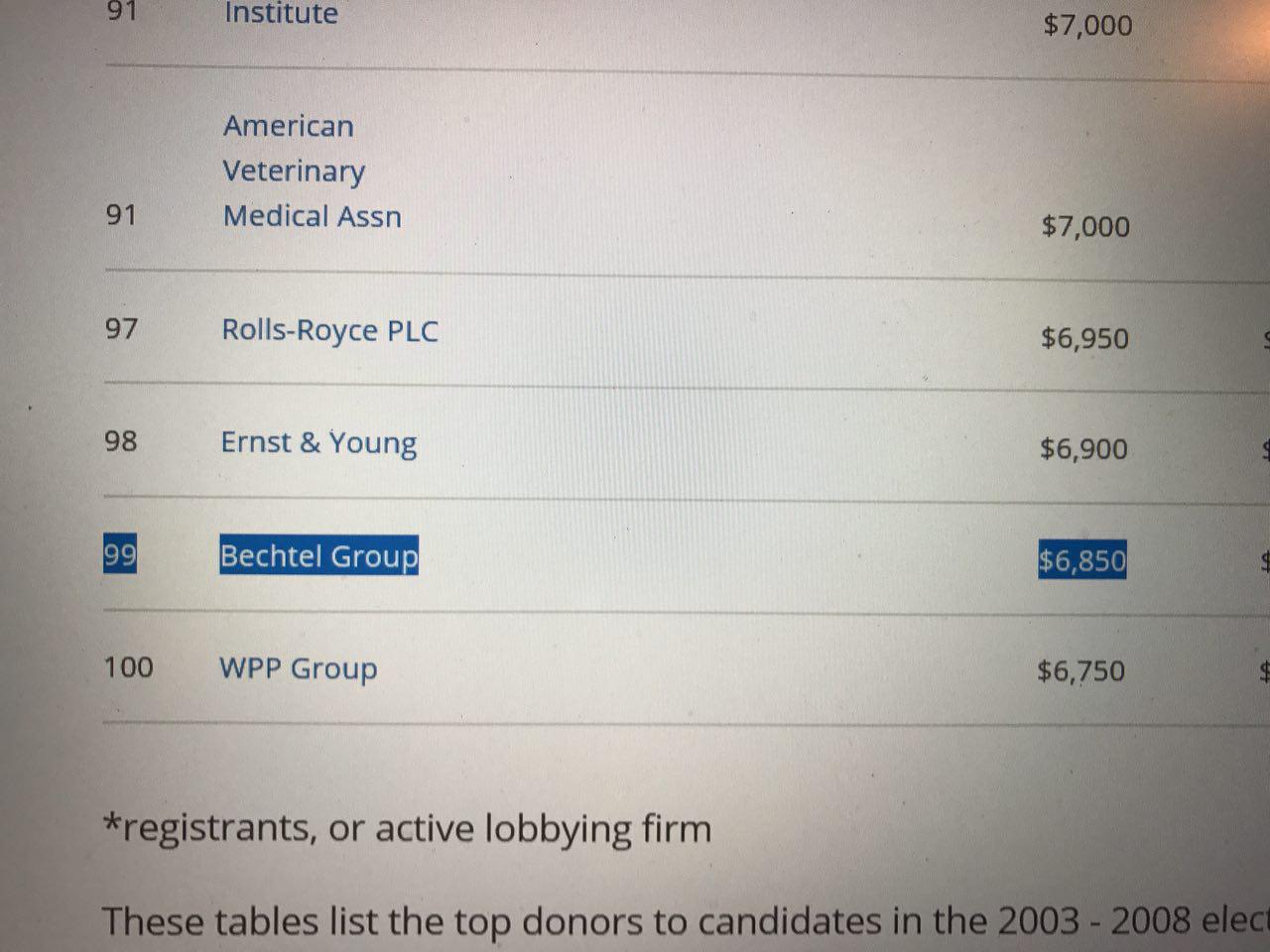
Task: Click the $6,950 amount for Rolls-Royce
Action: coord(1084,338)
